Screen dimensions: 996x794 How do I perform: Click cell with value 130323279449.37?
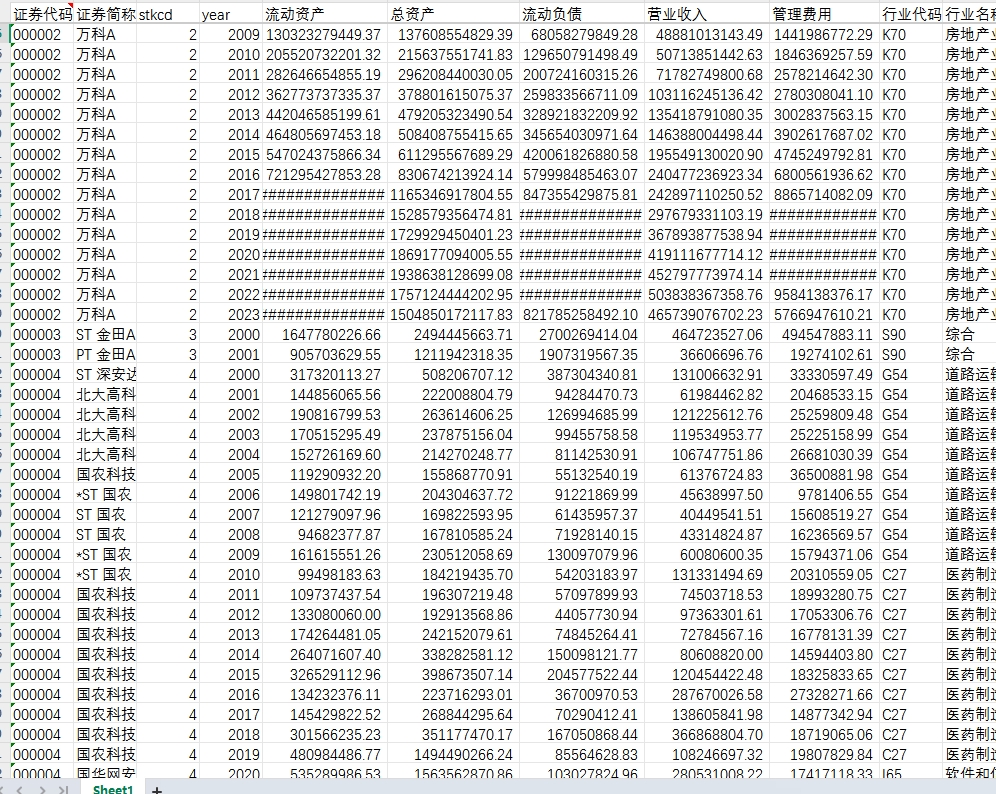pos(325,35)
